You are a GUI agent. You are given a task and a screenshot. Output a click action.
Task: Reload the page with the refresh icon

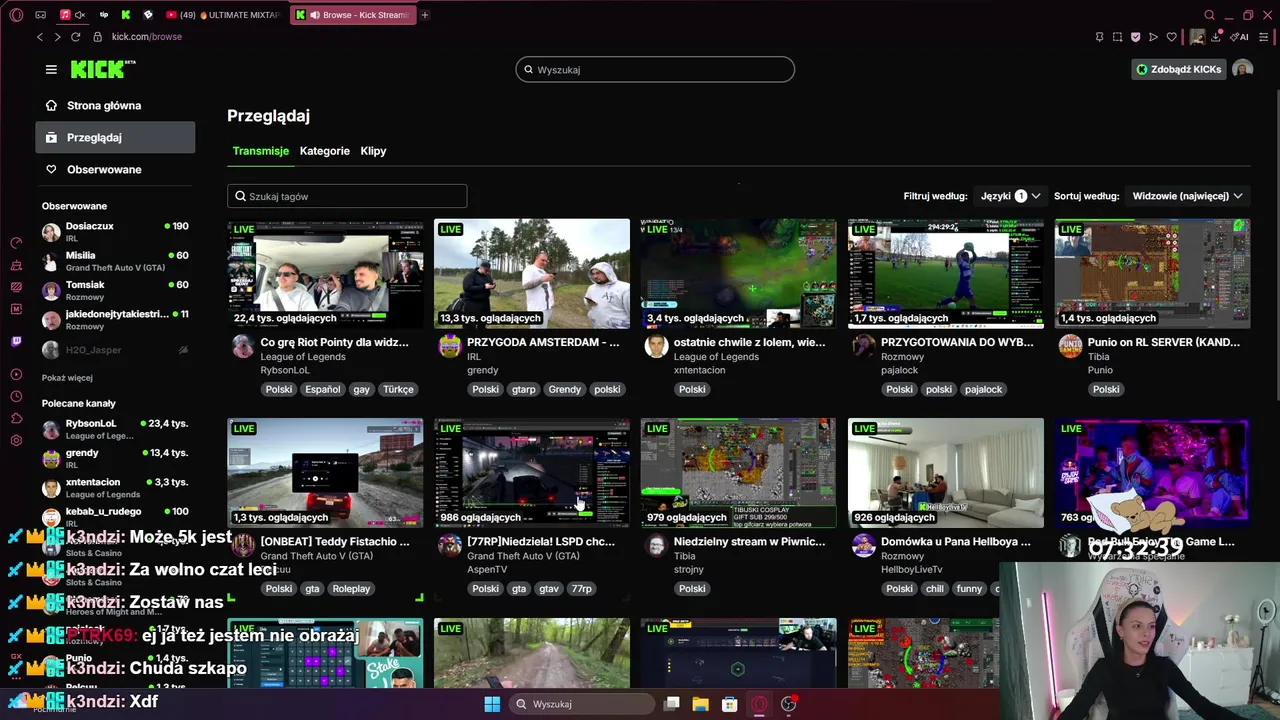(75, 37)
